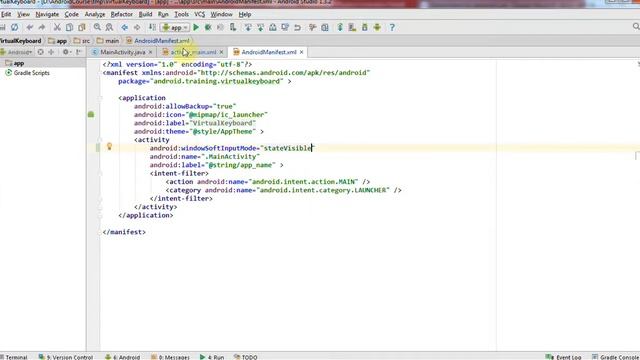This screenshot has width=640, height=360.
Task: Open the Run menu
Action: coord(163,14)
